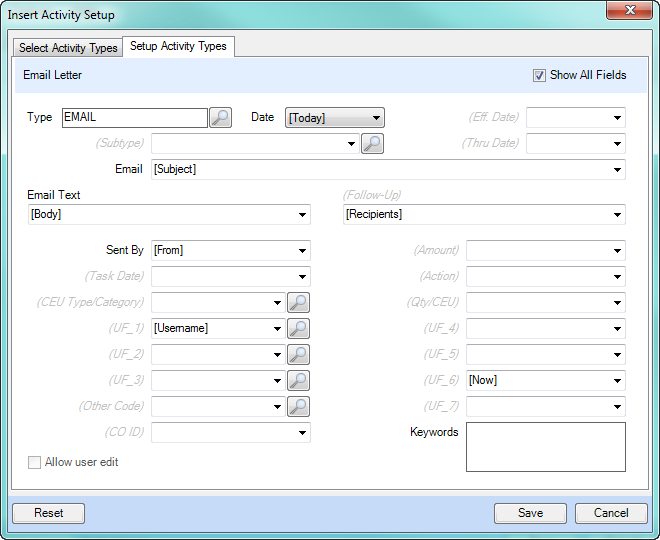Click the Other Code lookup icon
This screenshot has height=540, width=660.
click(298, 406)
